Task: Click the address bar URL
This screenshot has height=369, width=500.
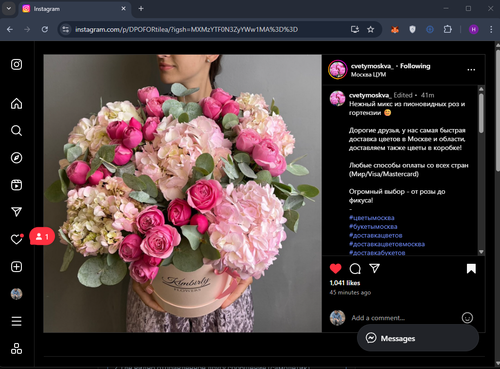Action: [187, 30]
